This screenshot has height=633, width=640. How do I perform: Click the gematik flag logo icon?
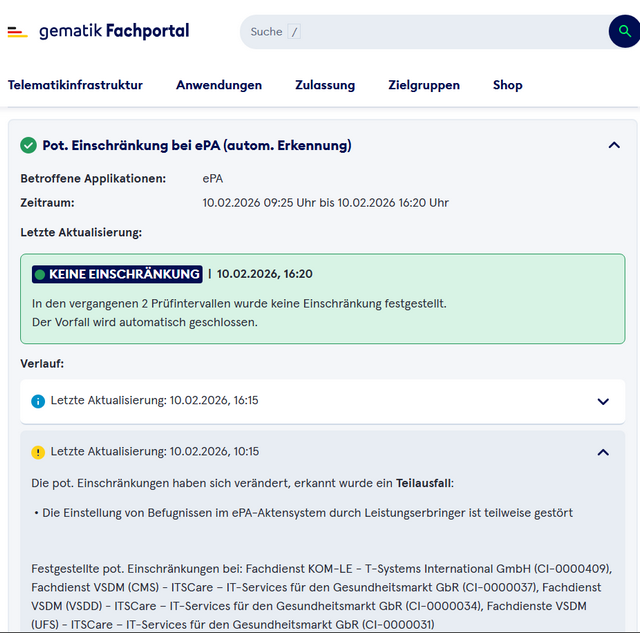(x=17, y=32)
